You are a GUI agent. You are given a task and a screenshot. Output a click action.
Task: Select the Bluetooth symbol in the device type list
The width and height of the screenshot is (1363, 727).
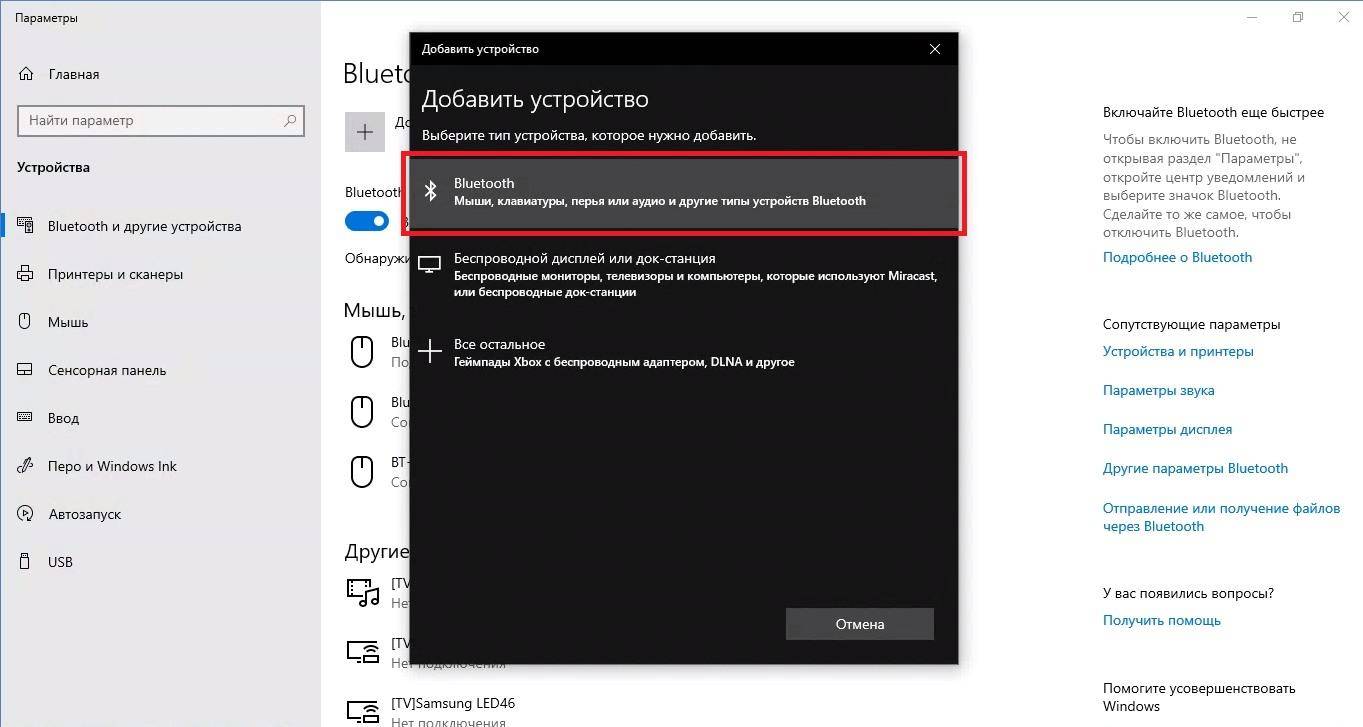432,191
